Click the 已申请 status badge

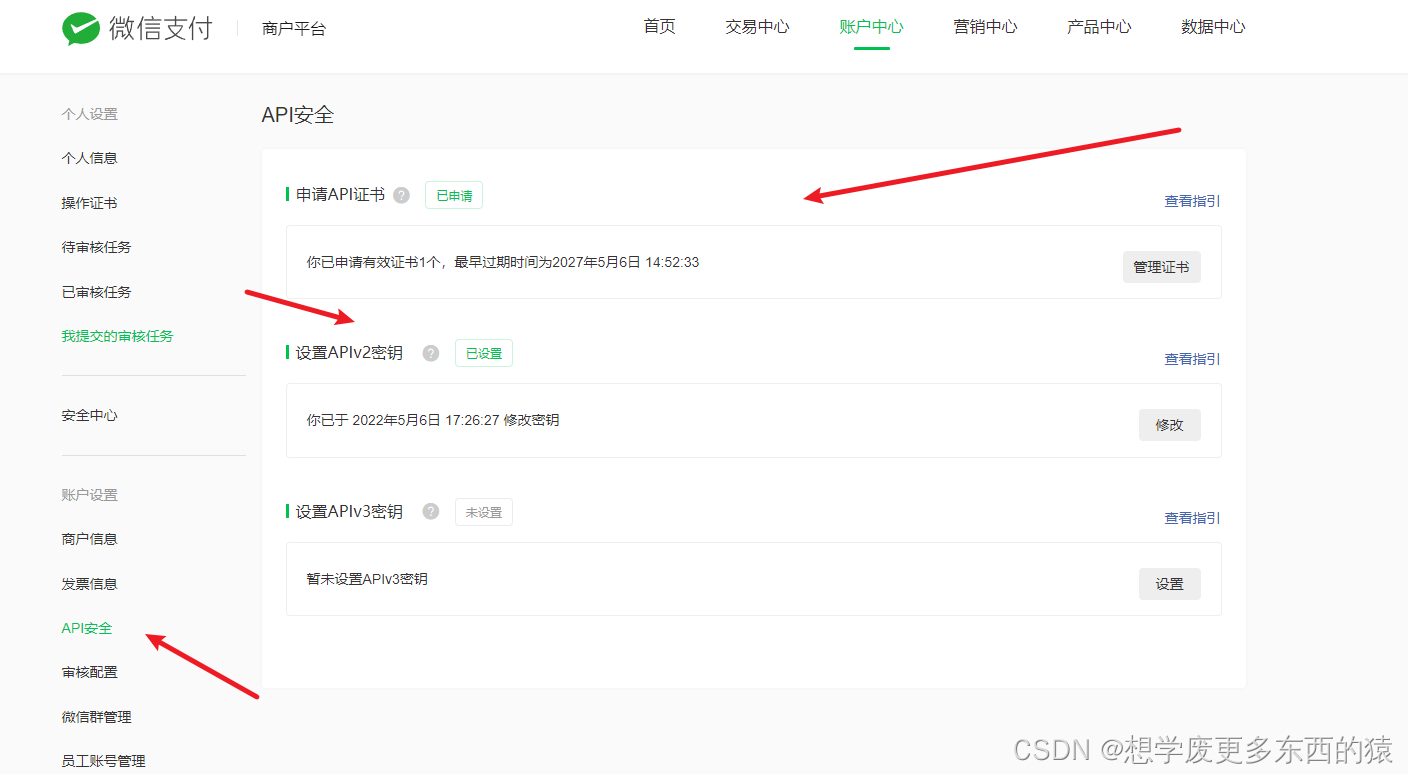(453, 195)
